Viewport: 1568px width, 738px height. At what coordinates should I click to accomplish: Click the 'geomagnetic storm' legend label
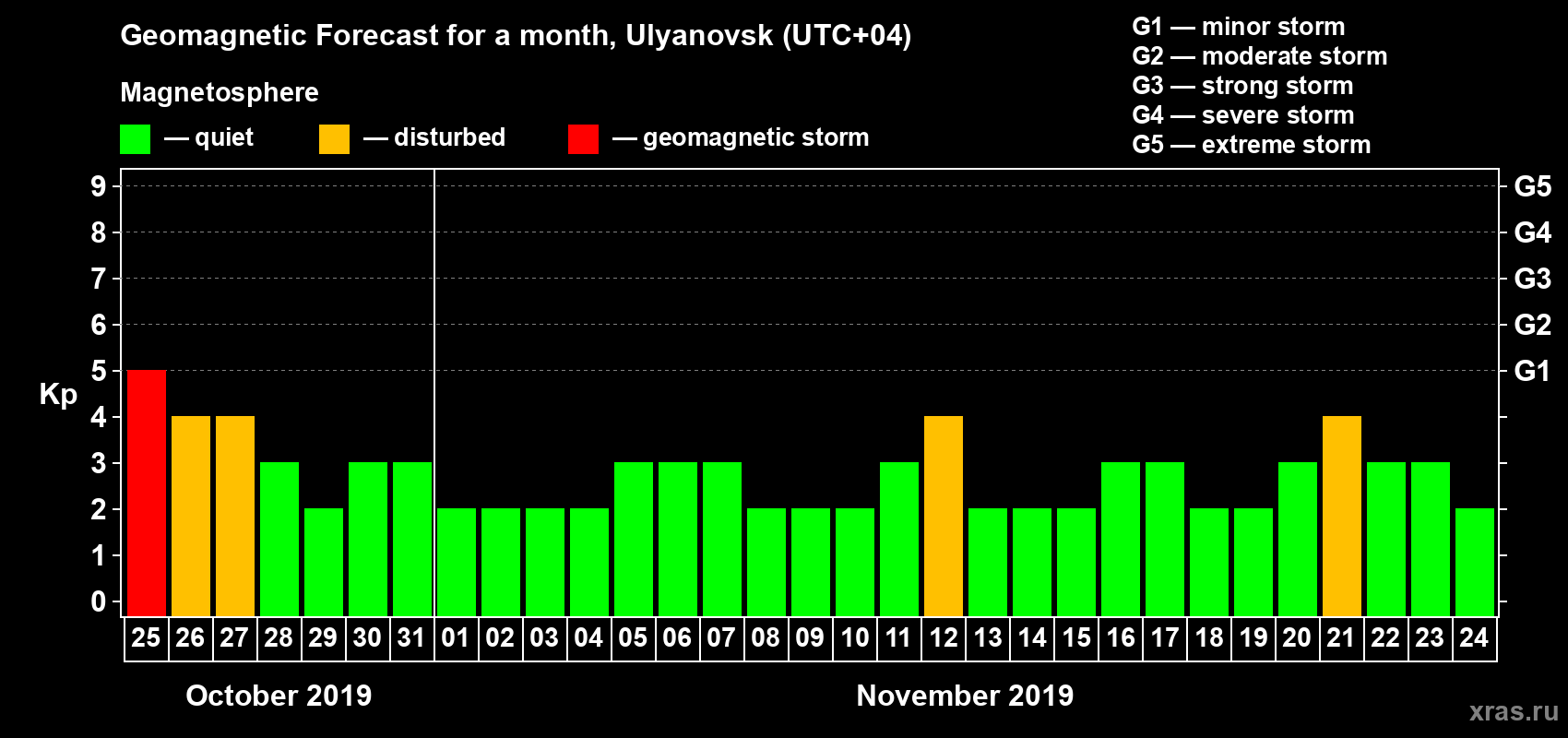pos(755,137)
